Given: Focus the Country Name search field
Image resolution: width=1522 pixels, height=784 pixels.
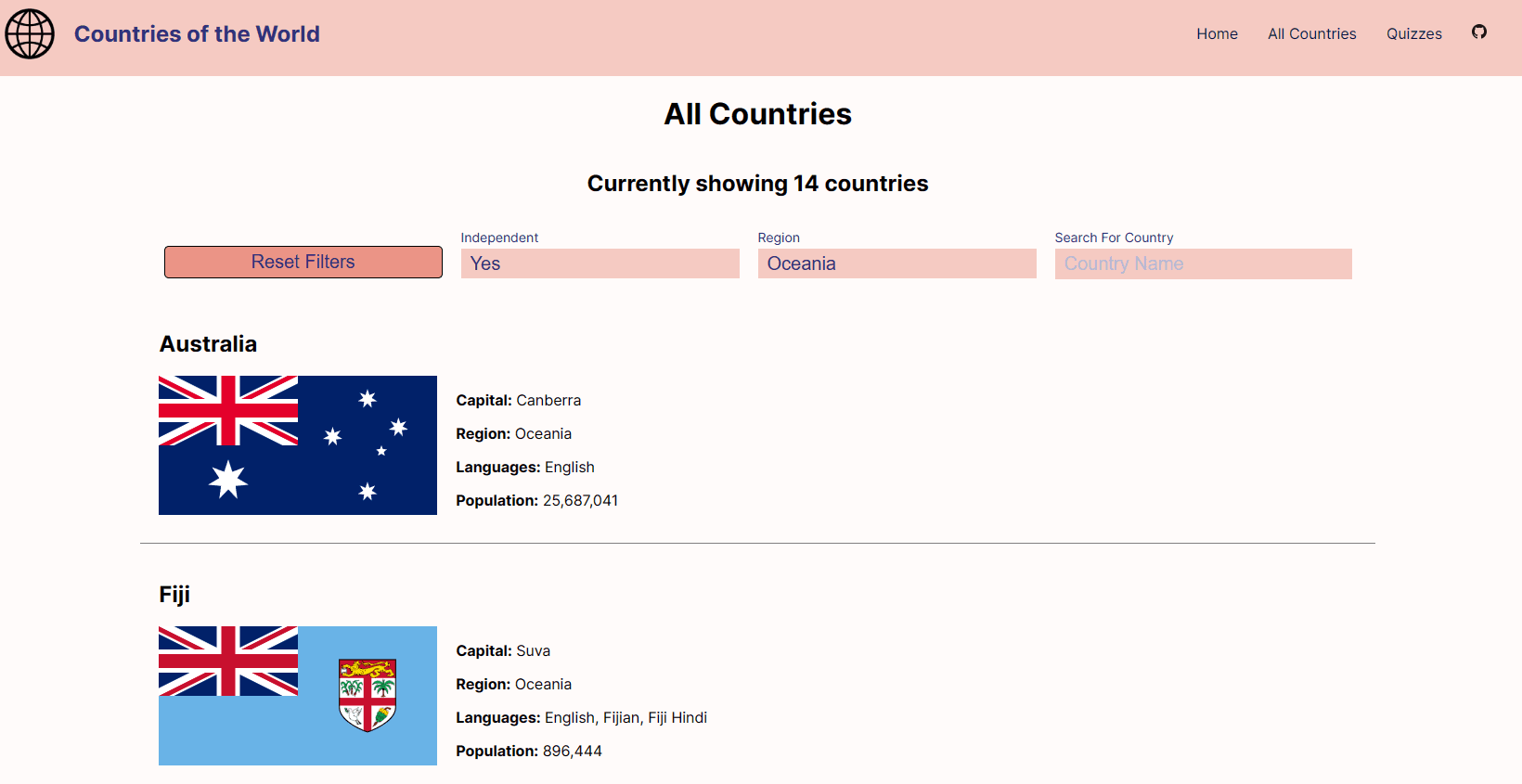Looking at the screenshot, I should click(1203, 263).
